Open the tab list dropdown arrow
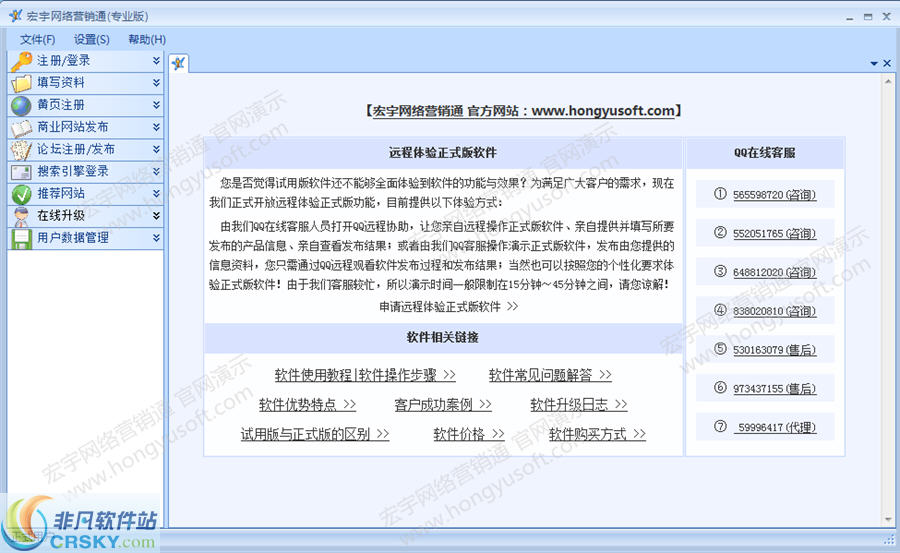Viewport: 900px width, 553px height. (x=874, y=64)
